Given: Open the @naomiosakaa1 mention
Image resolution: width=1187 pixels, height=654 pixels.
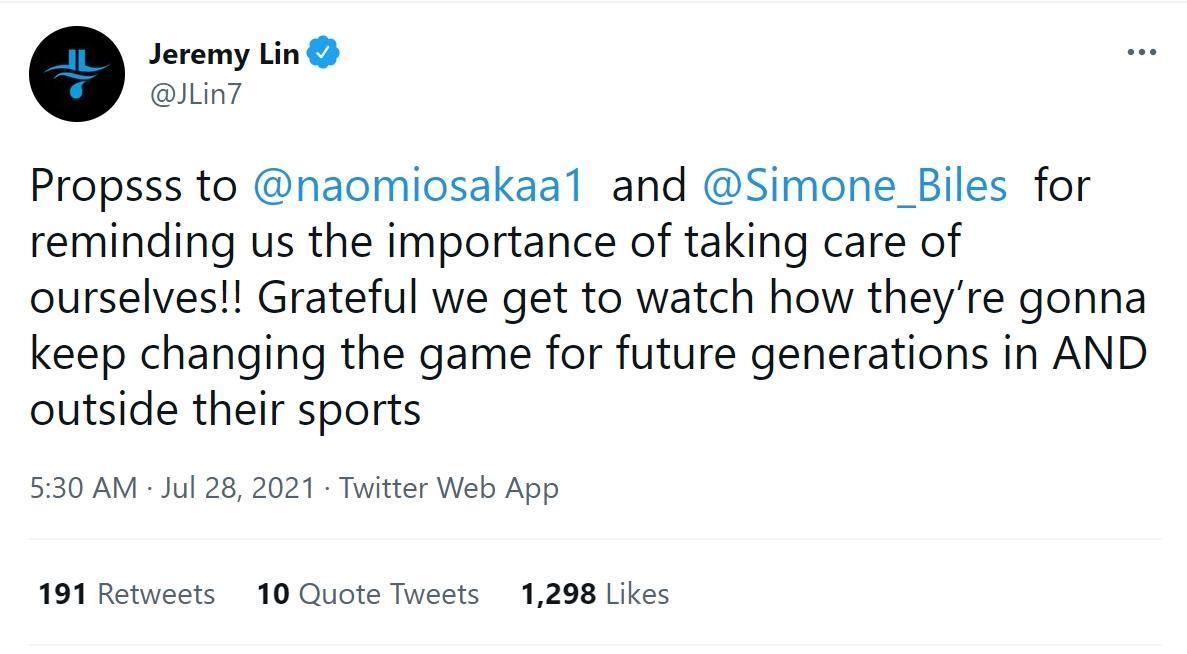Looking at the screenshot, I should click(x=418, y=185).
